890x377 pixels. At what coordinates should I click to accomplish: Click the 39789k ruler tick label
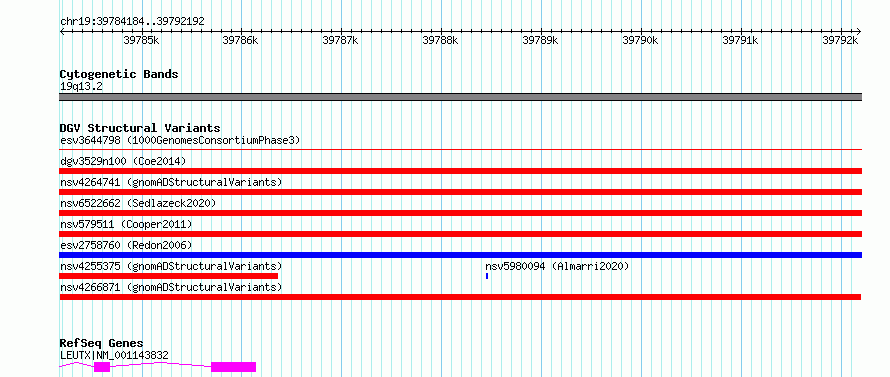coord(540,40)
